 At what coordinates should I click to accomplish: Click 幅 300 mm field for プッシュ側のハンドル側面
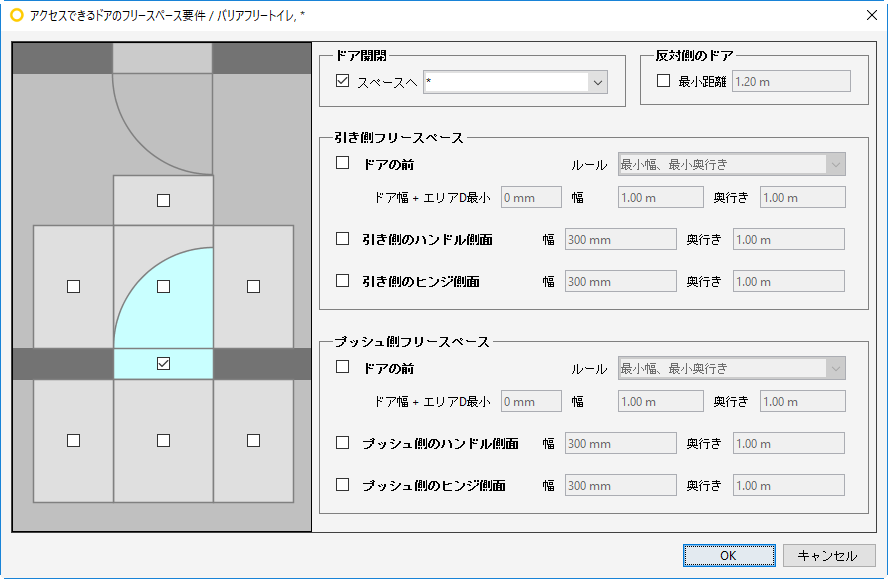click(620, 444)
